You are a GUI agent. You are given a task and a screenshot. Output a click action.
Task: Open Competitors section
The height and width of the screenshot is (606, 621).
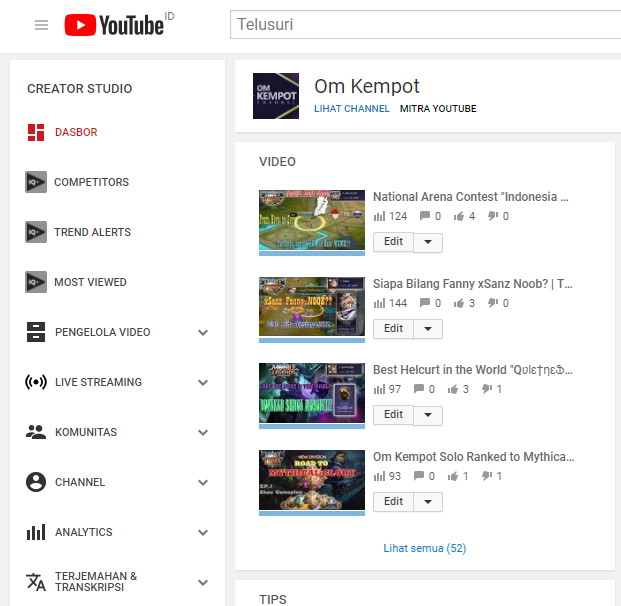[x=91, y=182]
